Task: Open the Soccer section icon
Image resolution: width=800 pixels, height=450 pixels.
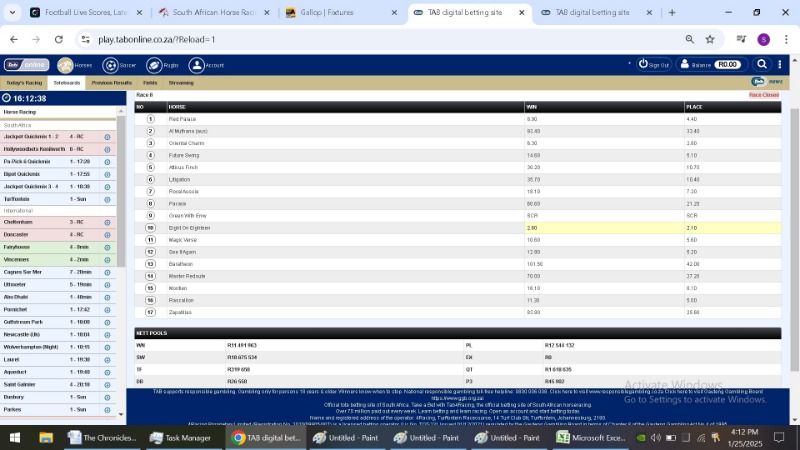Action: [110, 65]
